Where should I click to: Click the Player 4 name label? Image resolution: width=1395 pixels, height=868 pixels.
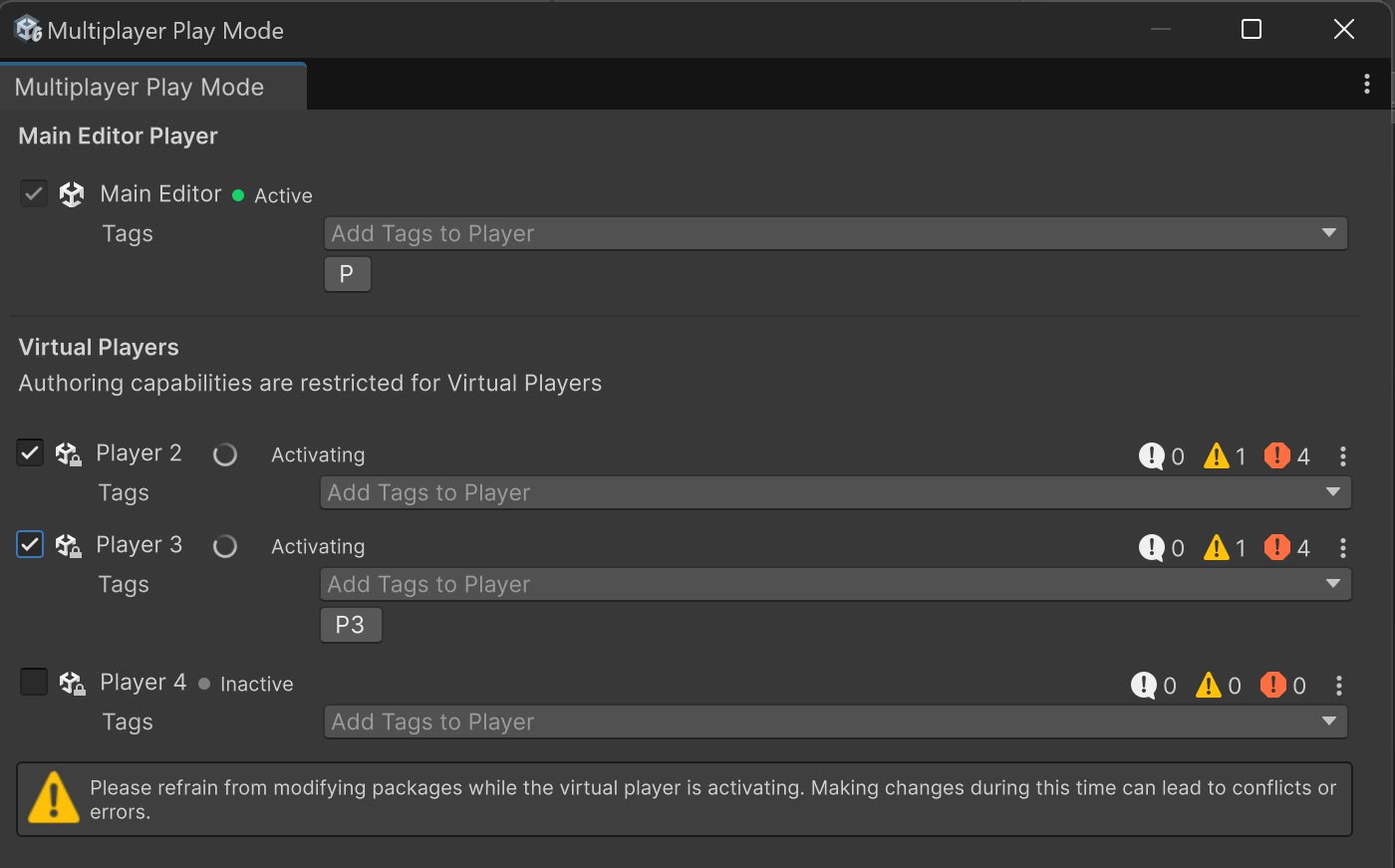pos(142,683)
